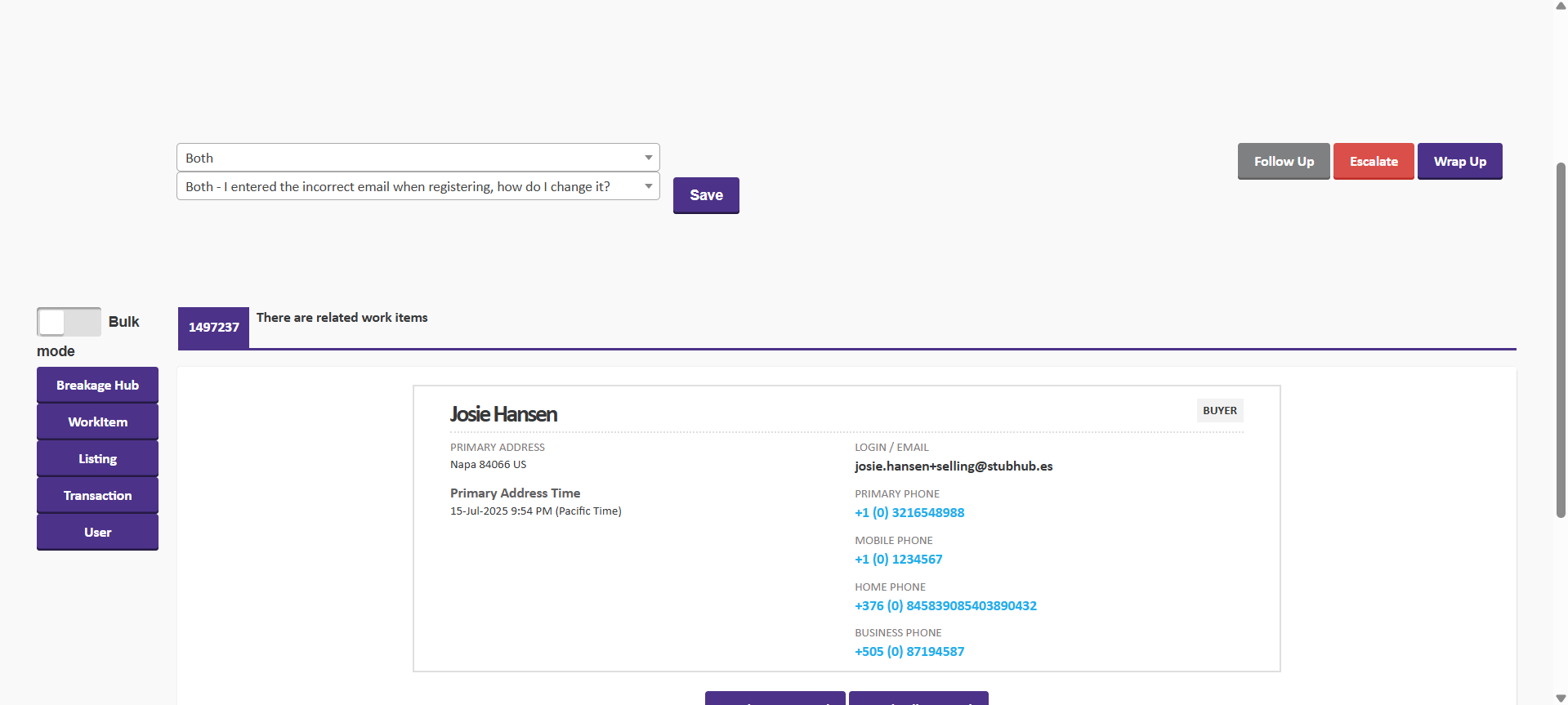Click the scrollbar up arrow
The width and height of the screenshot is (1568, 705).
pyautogui.click(x=1561, y=6)
